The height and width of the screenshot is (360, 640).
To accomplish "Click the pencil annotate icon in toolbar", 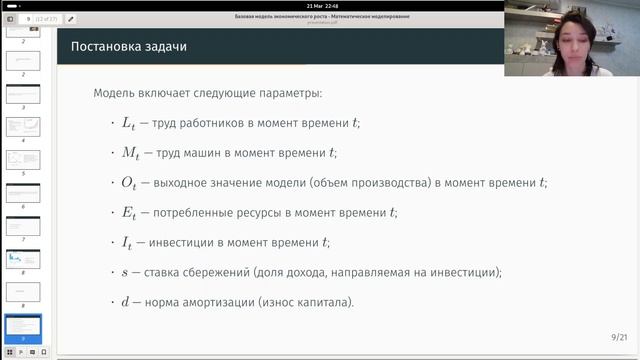I will pos(71,19).
